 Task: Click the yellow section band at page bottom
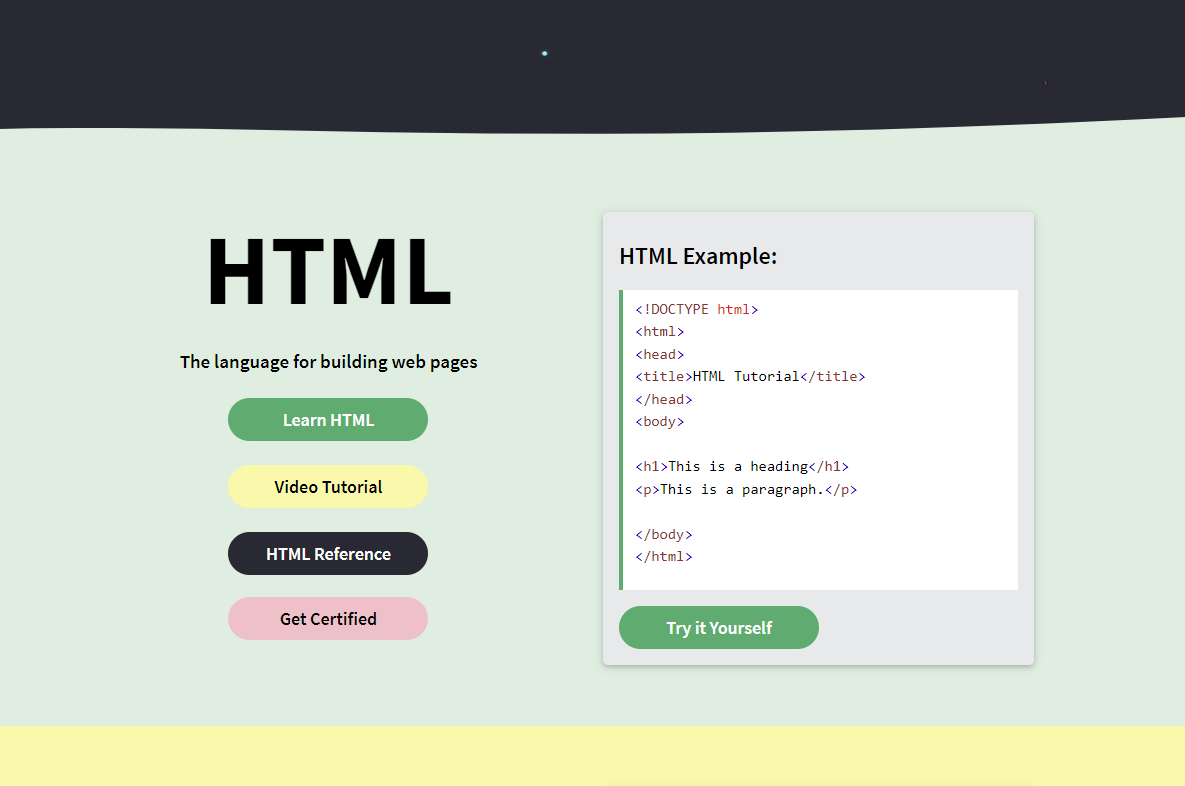coord(592,755)
